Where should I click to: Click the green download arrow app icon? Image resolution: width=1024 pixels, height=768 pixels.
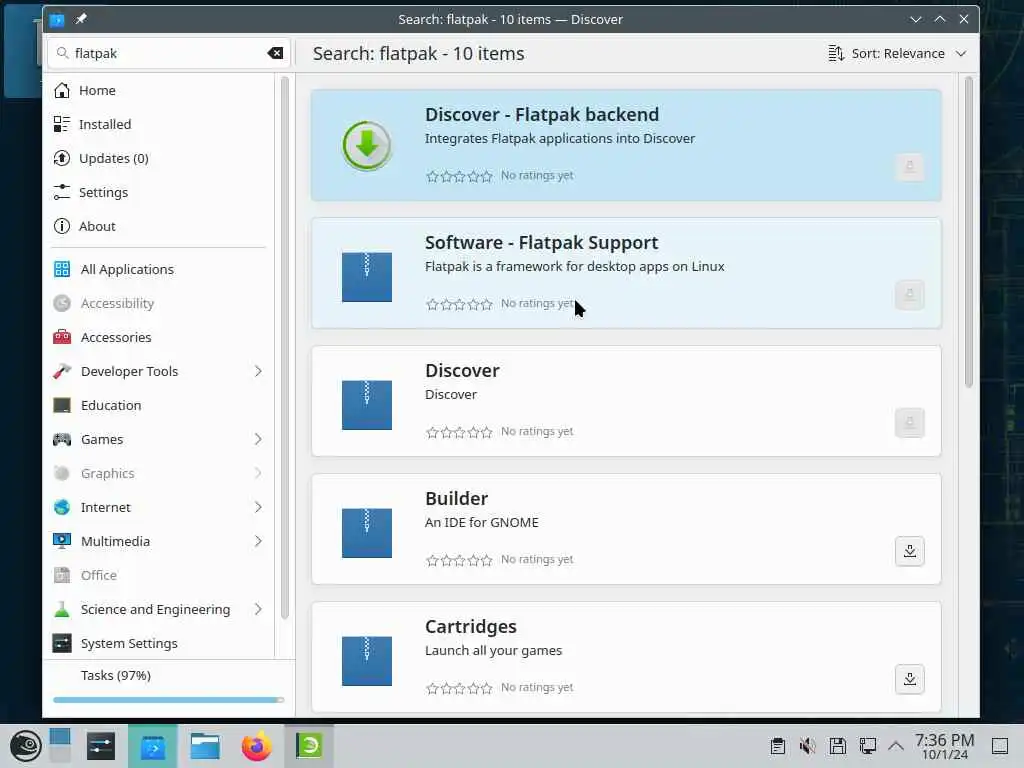click(367, 145)
